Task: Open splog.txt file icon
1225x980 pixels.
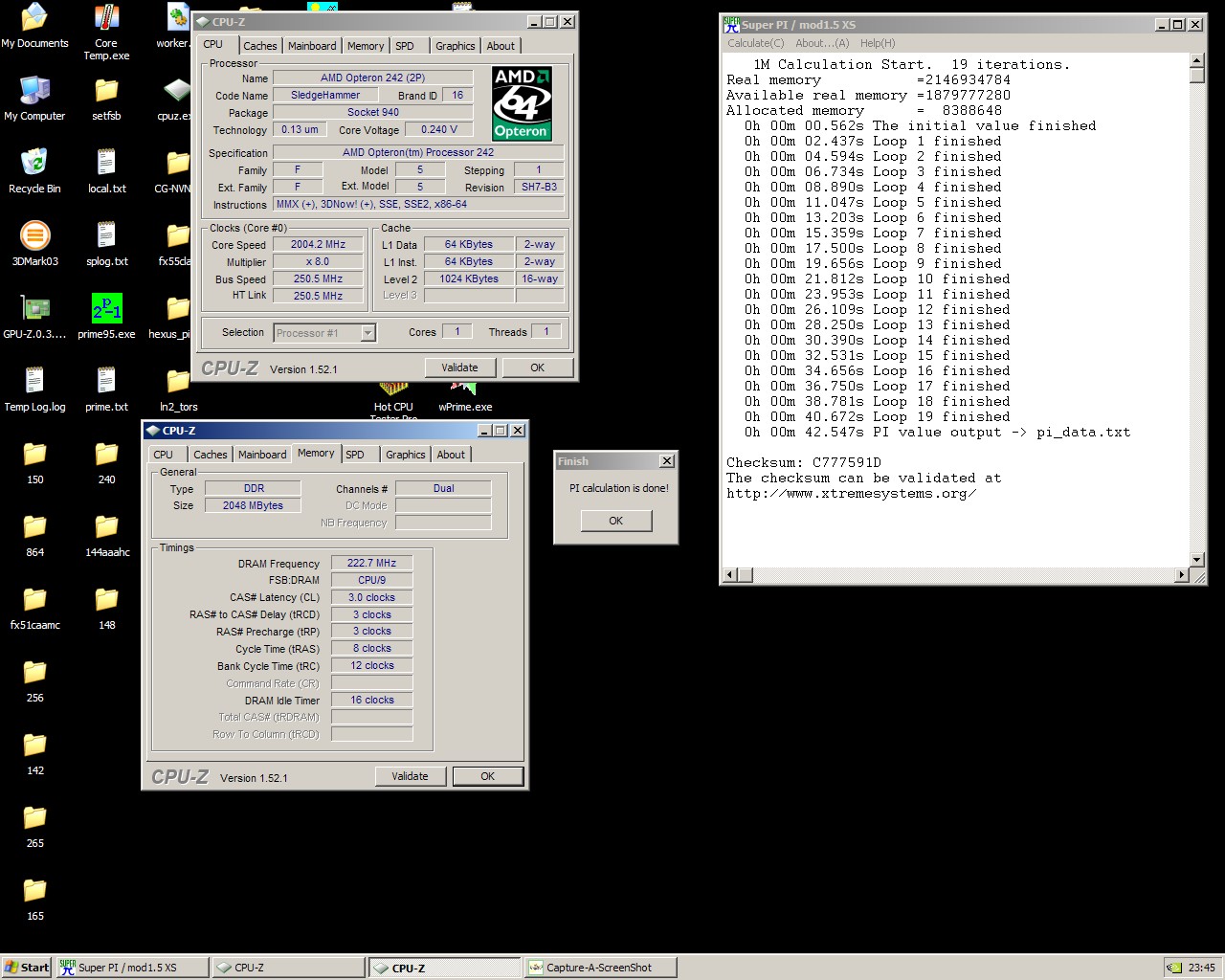Action: coord(106,244)
